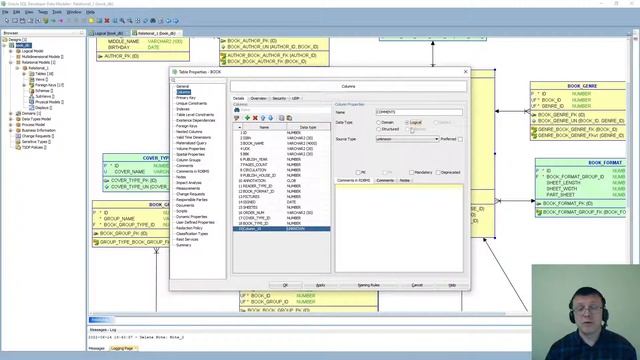Viewport: 640px width, 360px height.
Task: Select the BOOK_NAME row in the column list
Action: [x=282, y=144]
